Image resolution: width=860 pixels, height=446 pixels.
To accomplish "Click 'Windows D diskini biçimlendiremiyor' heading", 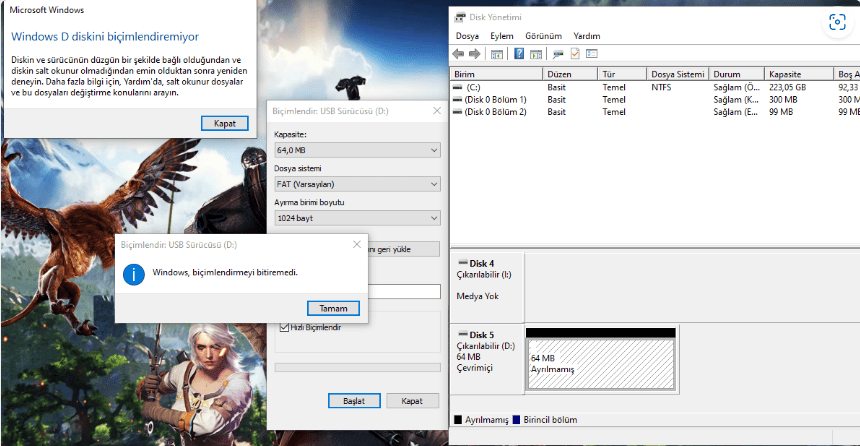I will click(x=105, y=37).
